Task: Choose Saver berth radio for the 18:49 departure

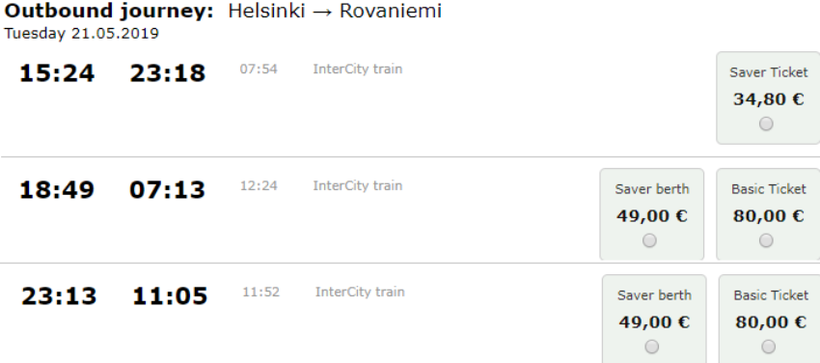Action: tap(650, 241)
